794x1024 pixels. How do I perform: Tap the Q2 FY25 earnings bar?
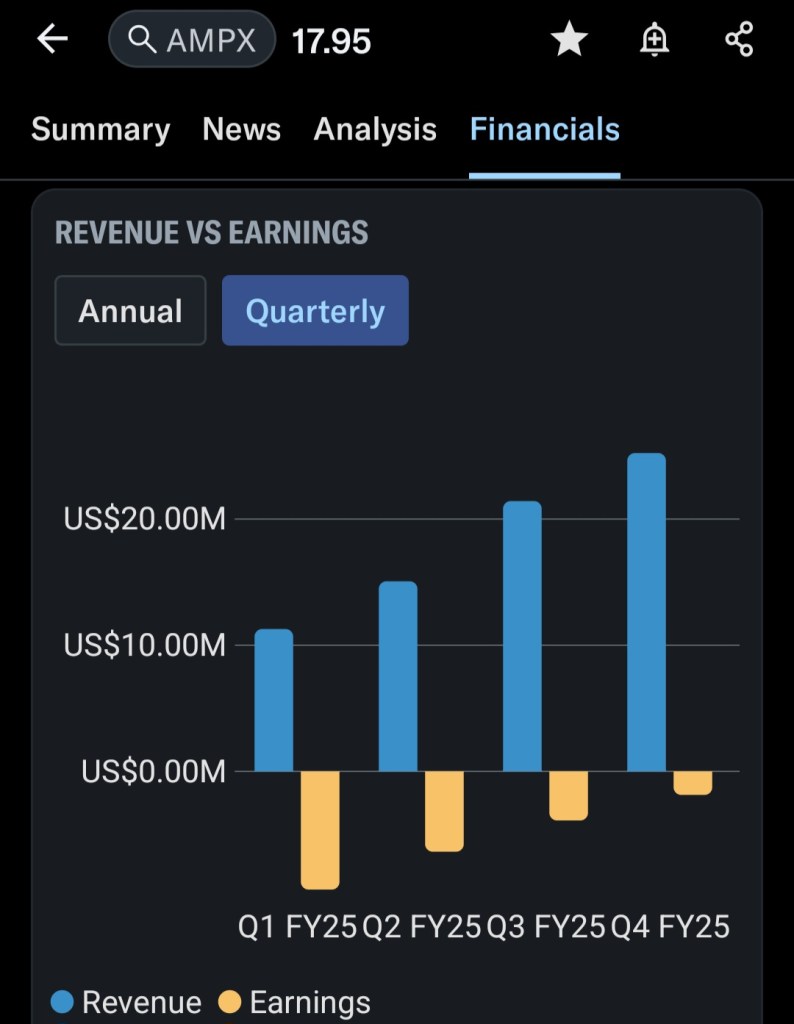pyautogui.click(x=444, y=811)
